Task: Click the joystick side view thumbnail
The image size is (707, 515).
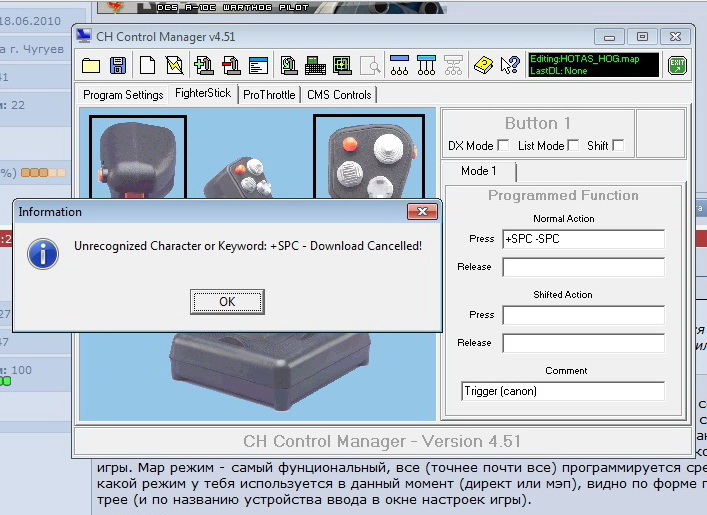Action: pyautogui.click(x=138, y=156)
